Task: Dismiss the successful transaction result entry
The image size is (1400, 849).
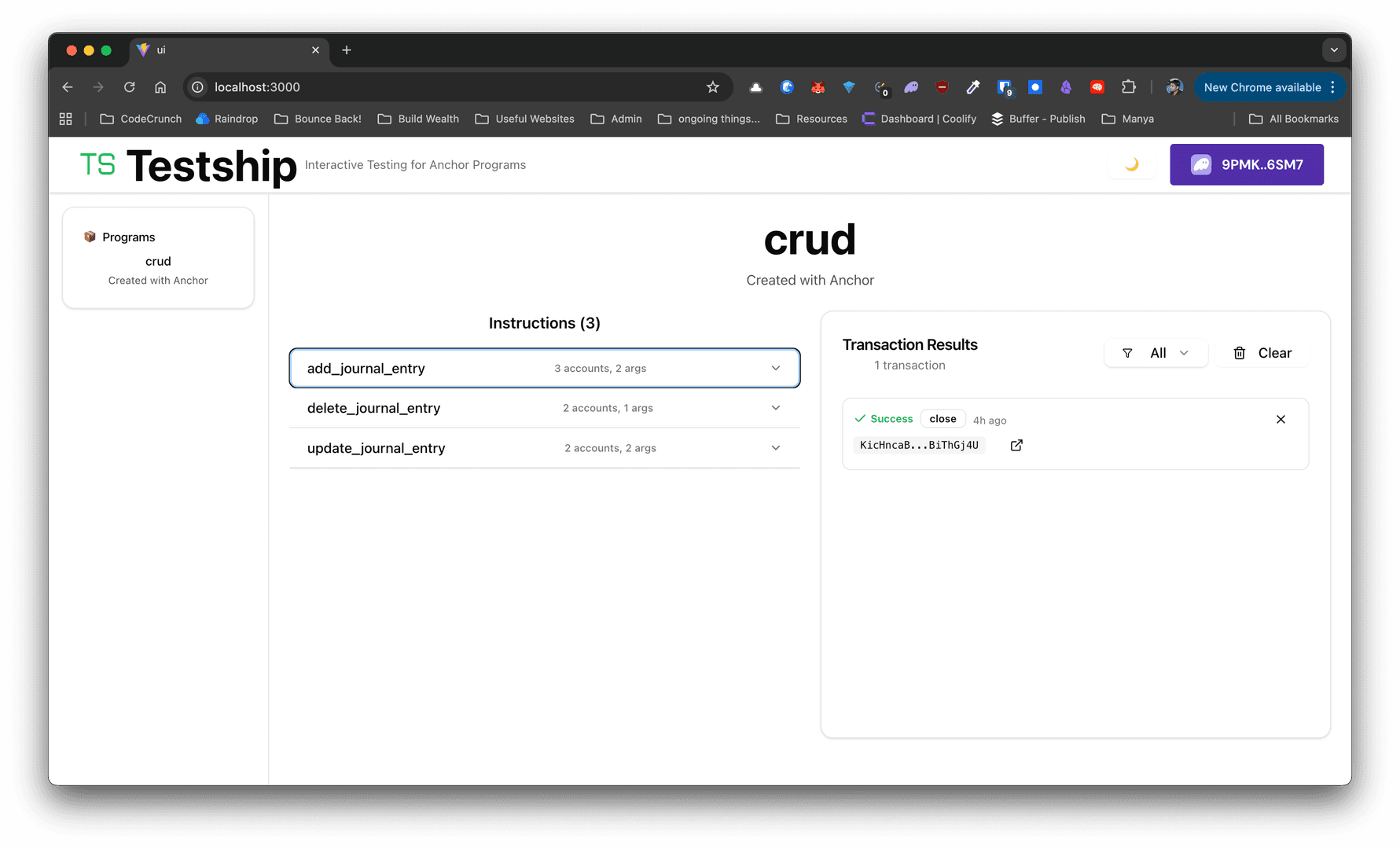Action: click(1281, 419)
